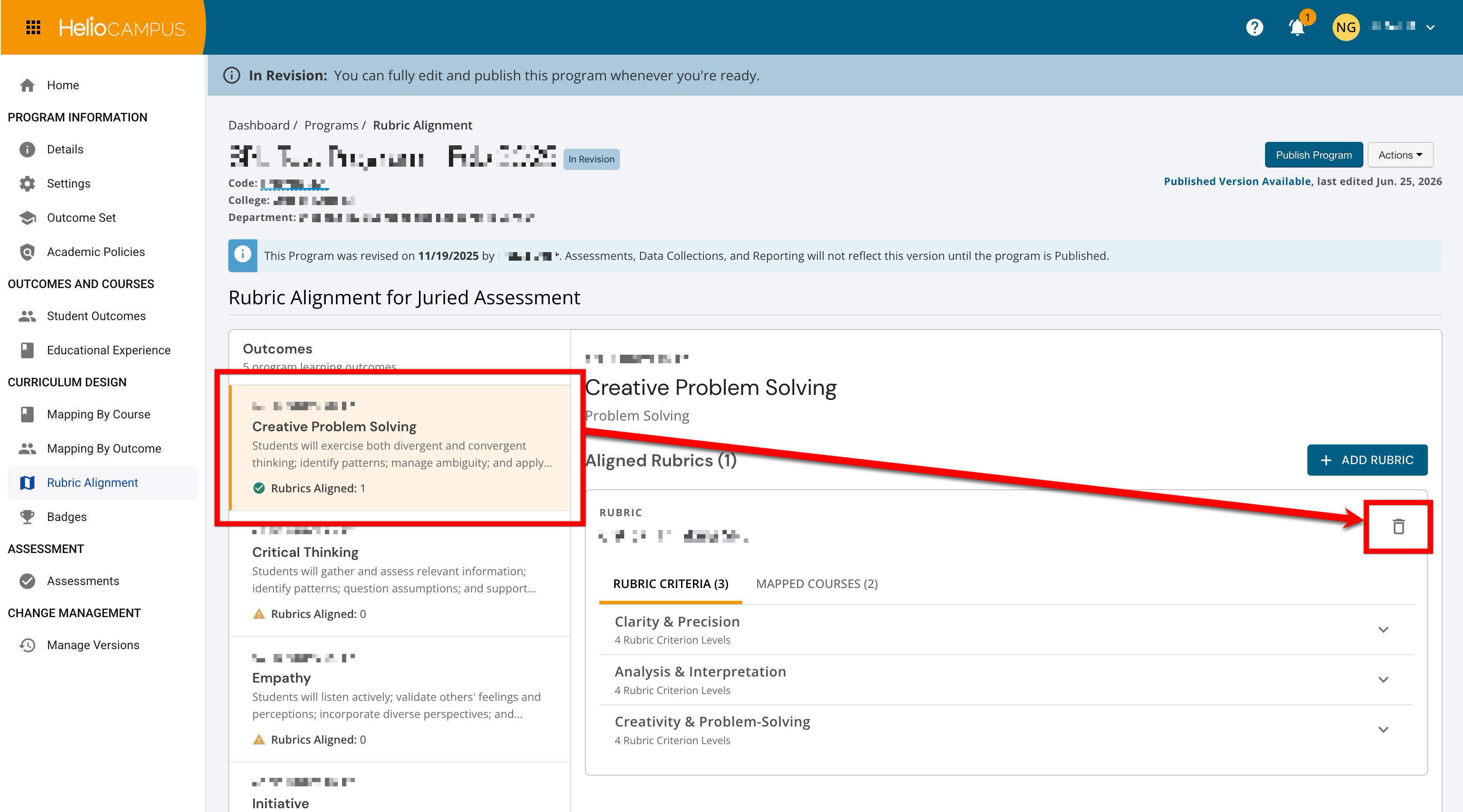Click the Mapping By Course book icon
The height and width of the screenshot is (812, 1463).
(27, 414)
